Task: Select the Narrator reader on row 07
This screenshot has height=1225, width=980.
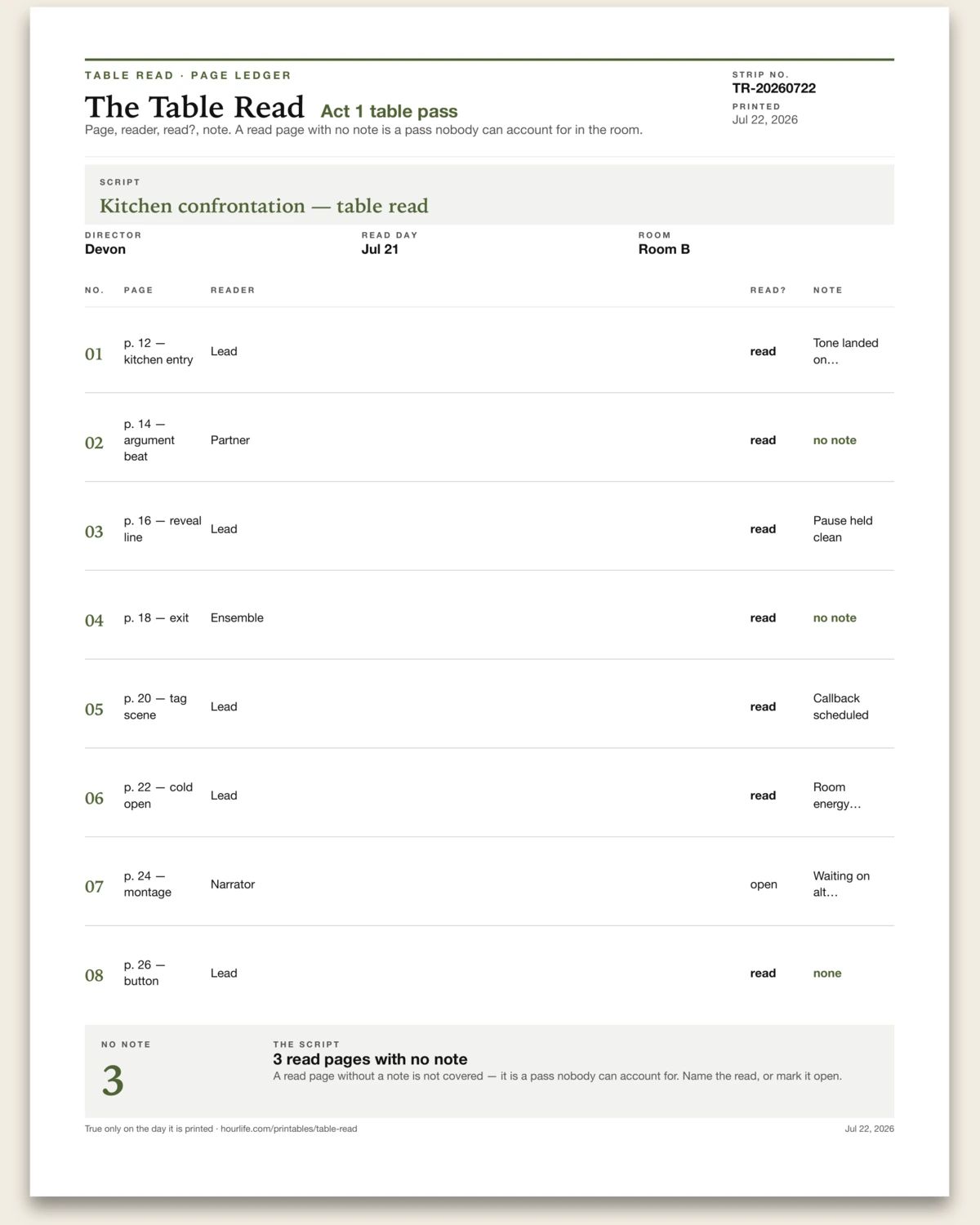Action: click(233, 884)
